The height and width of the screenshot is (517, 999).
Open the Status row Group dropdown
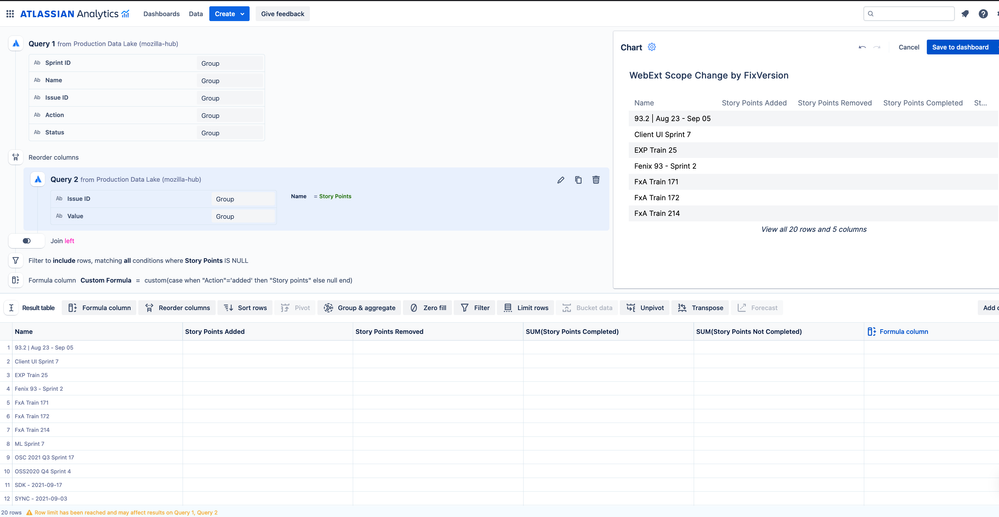(230, 133)
